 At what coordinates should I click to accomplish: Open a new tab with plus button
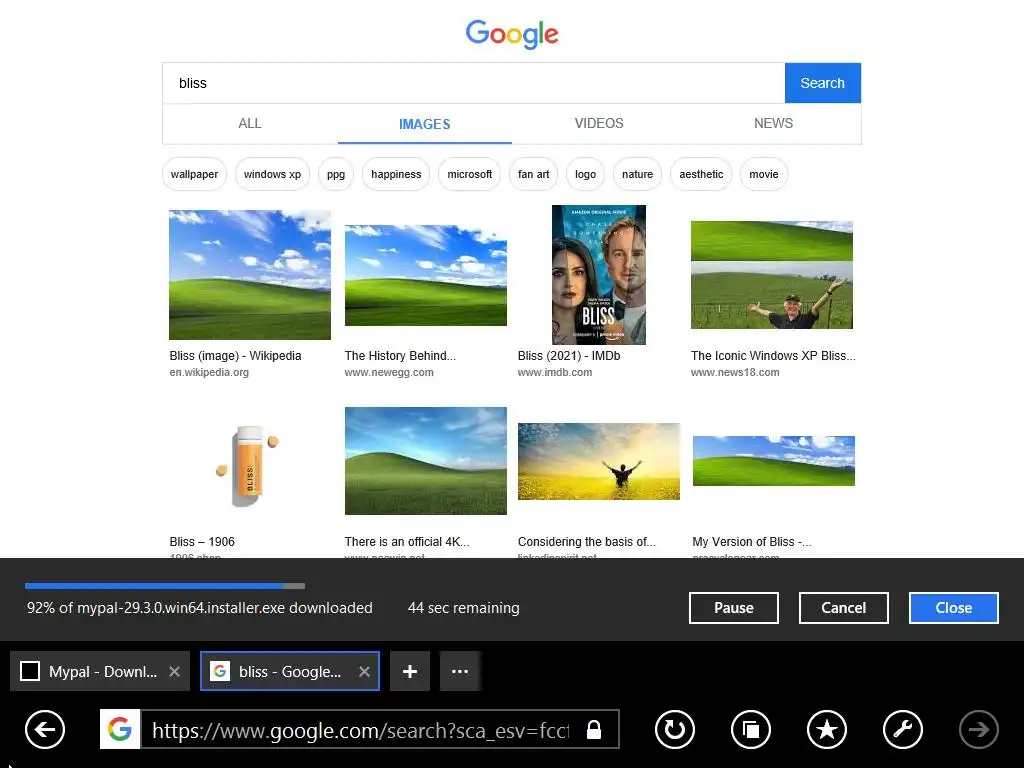point(409,671)
